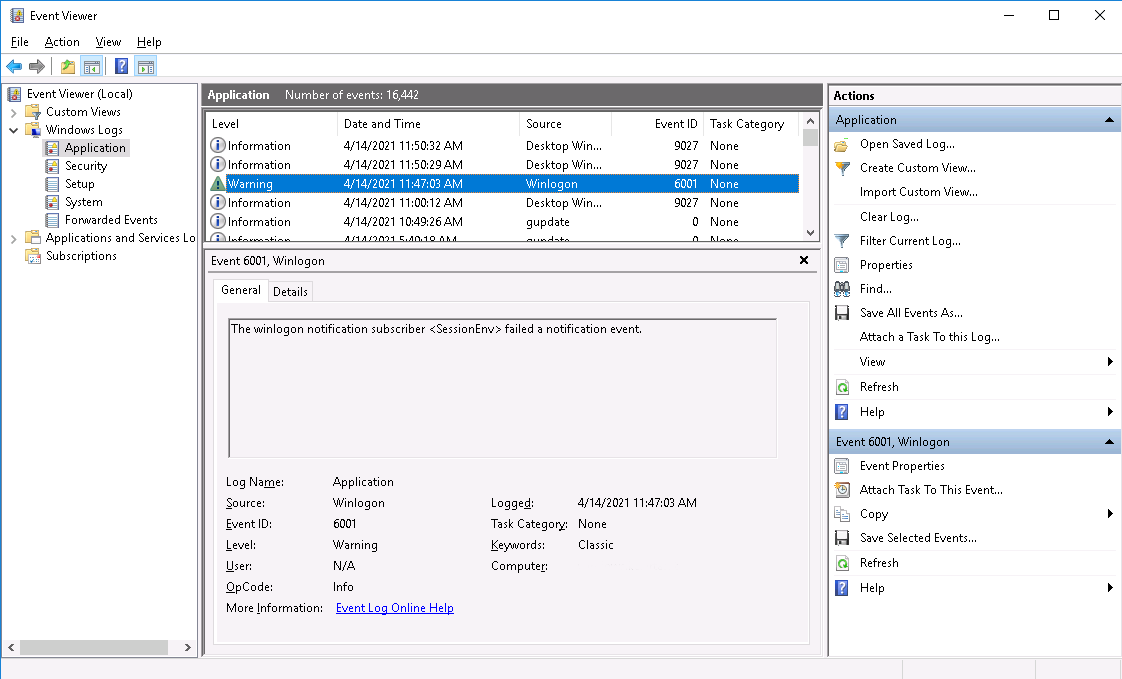The width and height of the screenshot is (1122, 679).
Task: Select the Security log in tree
Action: [x=86, y=166]
